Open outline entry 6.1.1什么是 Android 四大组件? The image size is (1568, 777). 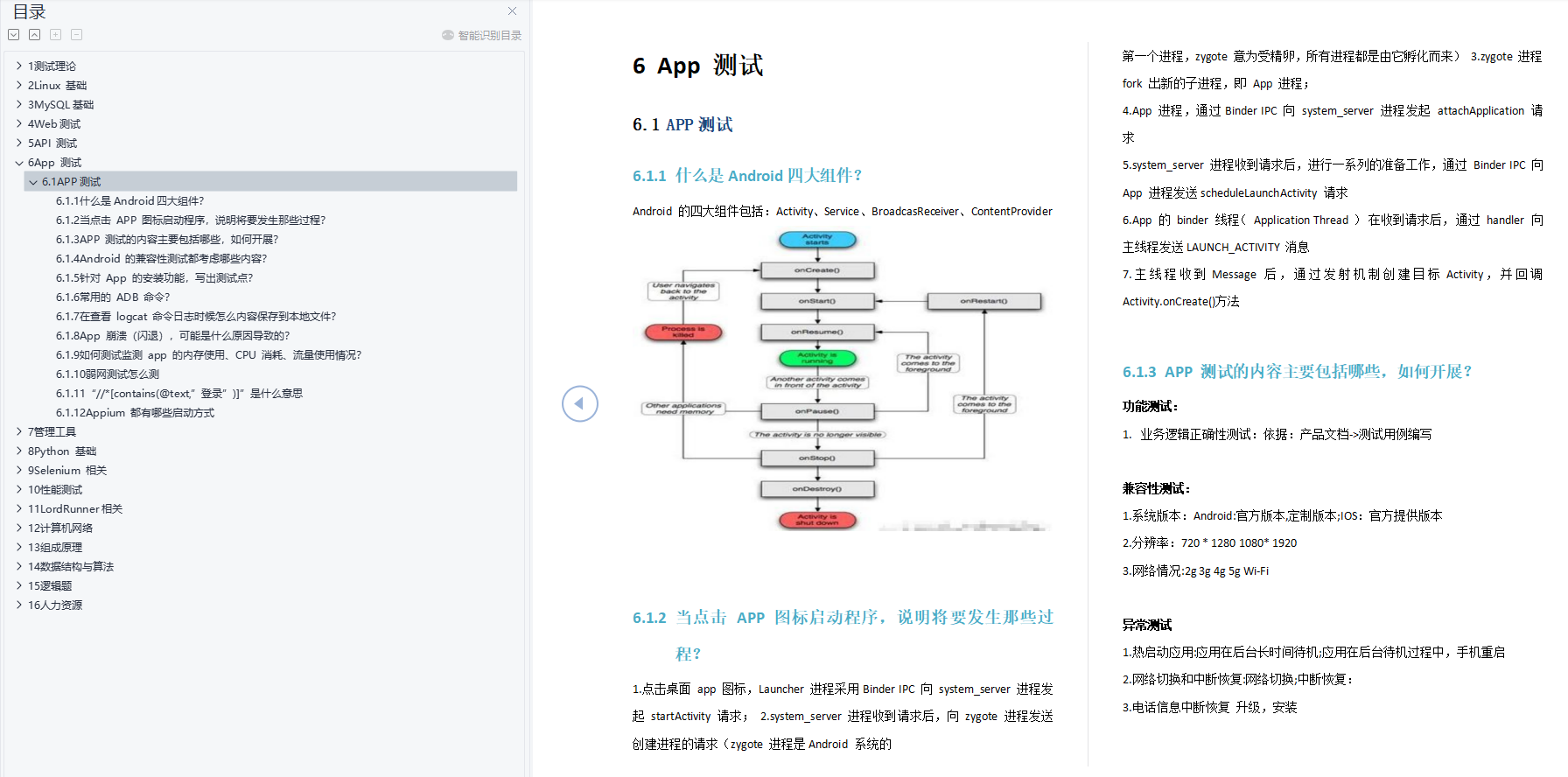(129, 200)
